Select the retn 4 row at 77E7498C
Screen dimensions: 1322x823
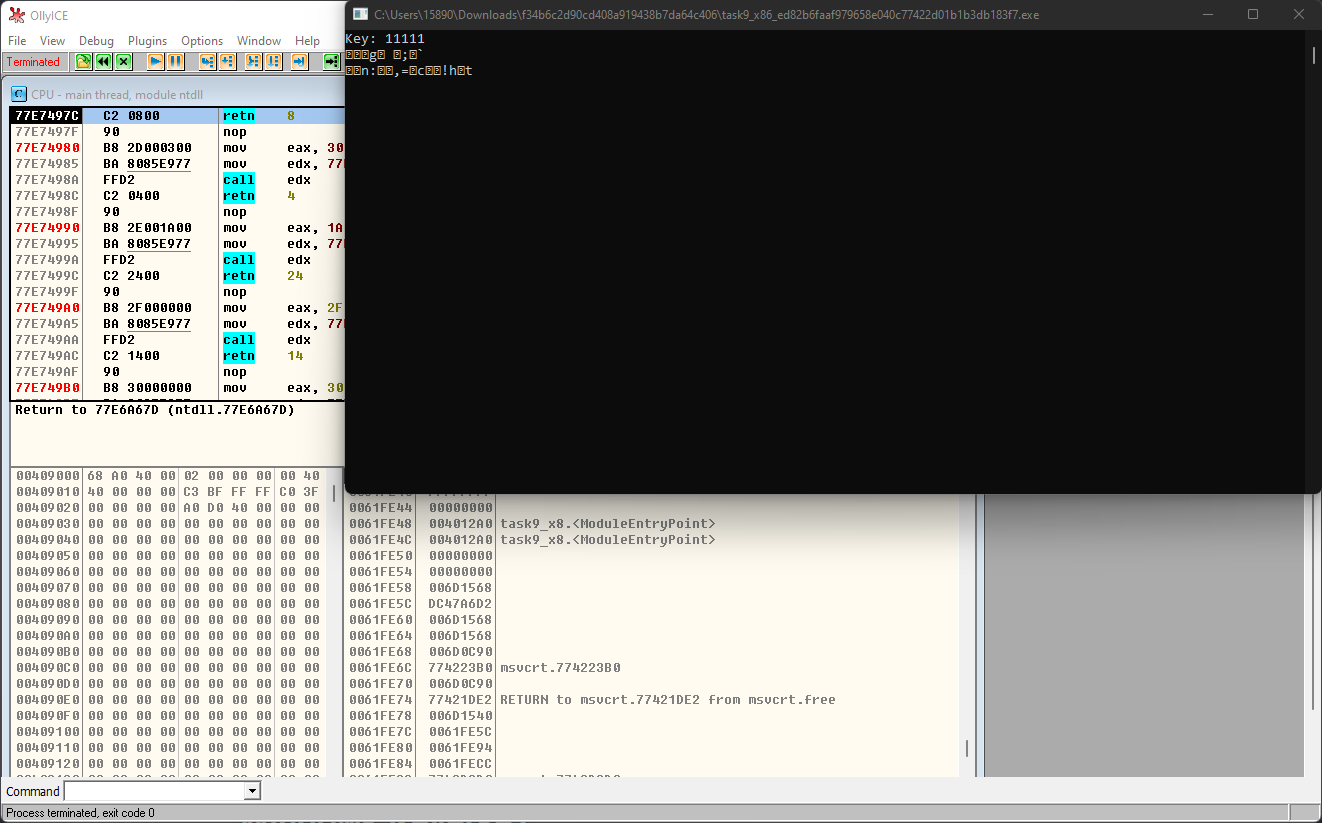(178, 196)
